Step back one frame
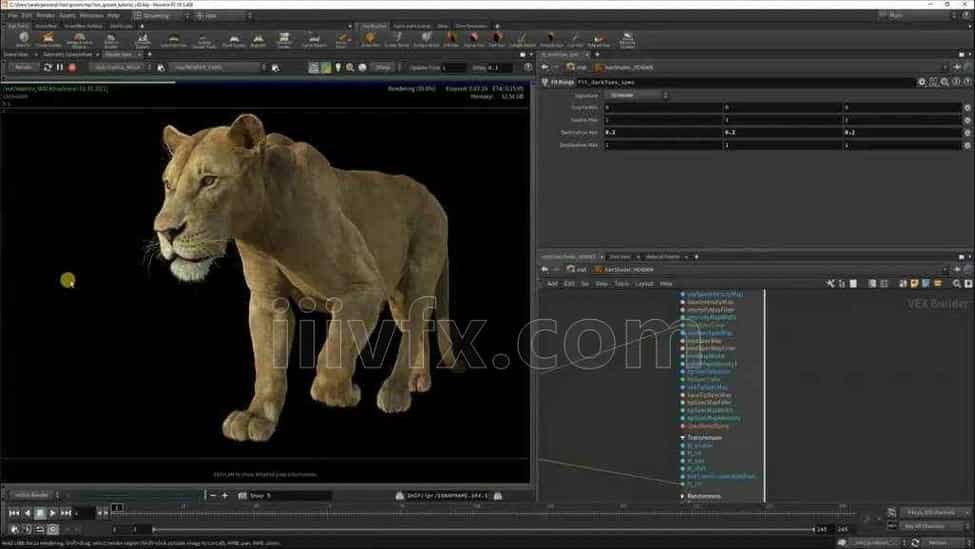The width and height of the screenshot is (975, 549). tap(27, 513)
